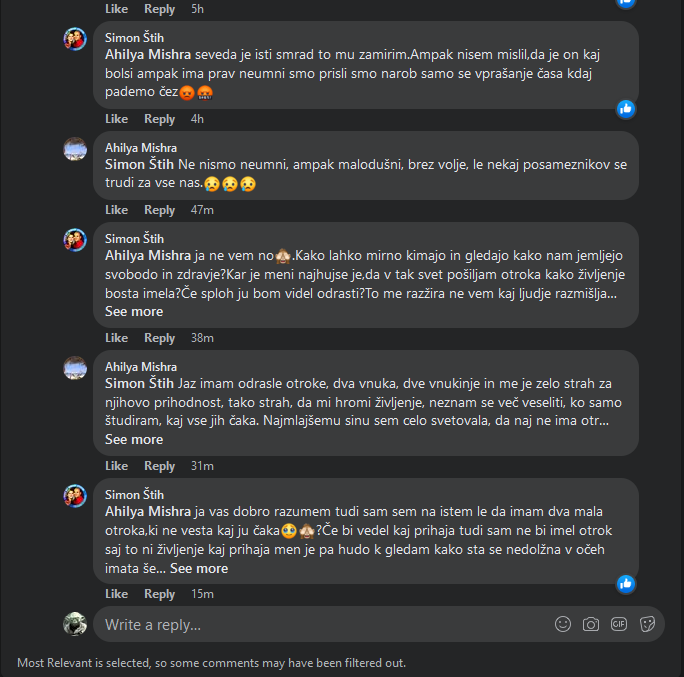The height and width of the screenshot is (677, 684).
Task: Focus the "Write a reply..." field
Action: click(x=320, y=624)
